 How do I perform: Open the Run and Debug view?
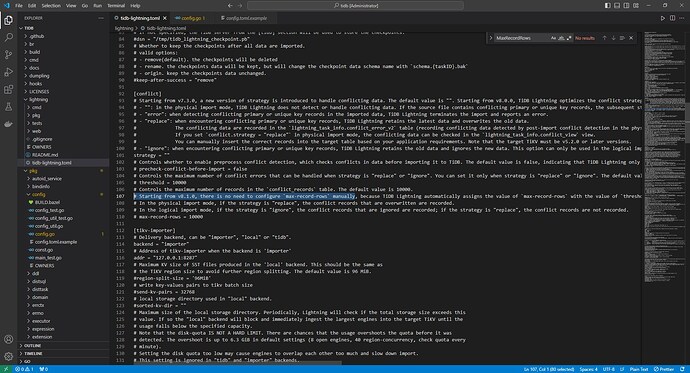[x=8, y=72]
